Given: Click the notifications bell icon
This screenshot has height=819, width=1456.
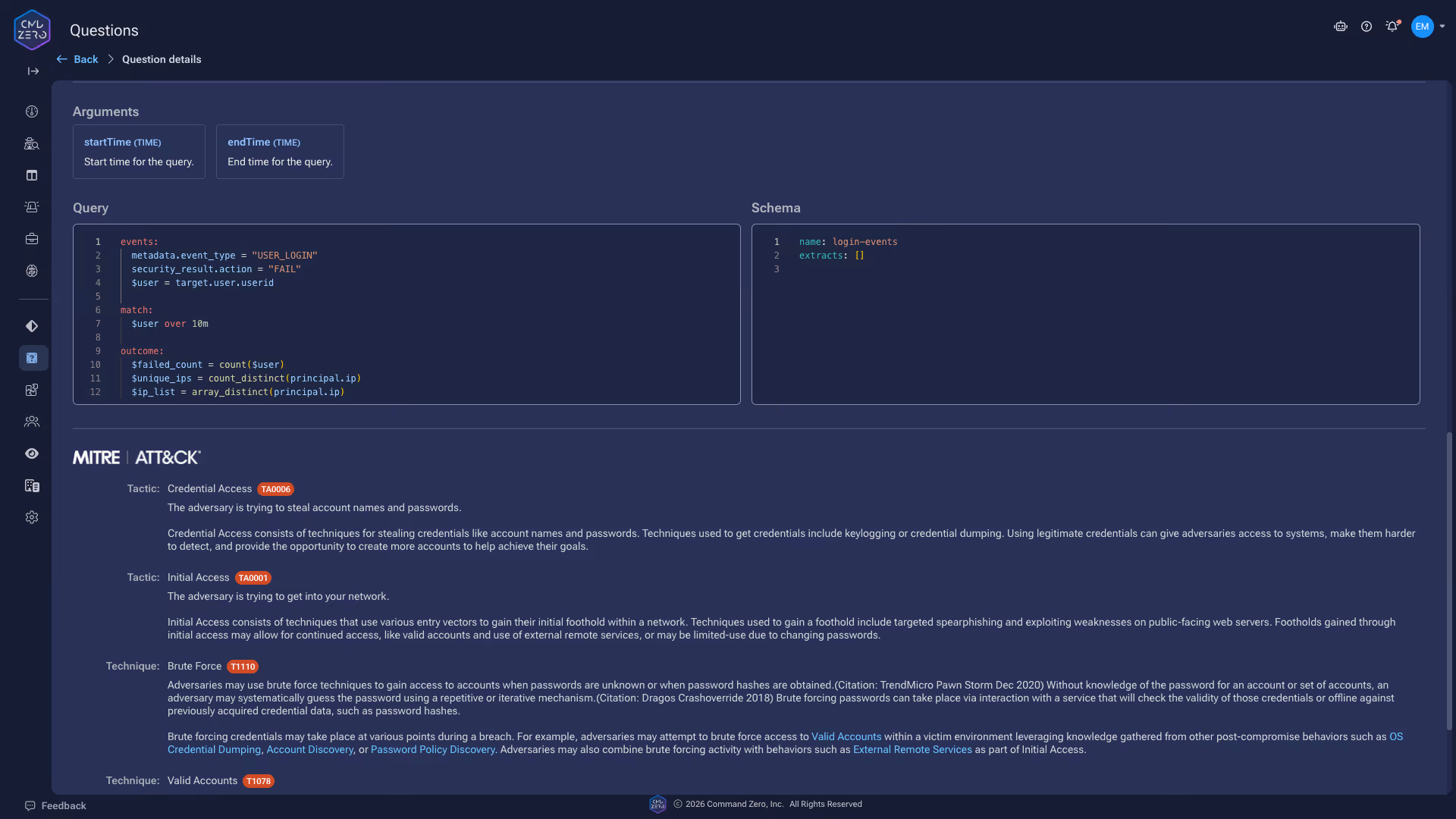Looking at the screenshot, I should point(1392,27).
